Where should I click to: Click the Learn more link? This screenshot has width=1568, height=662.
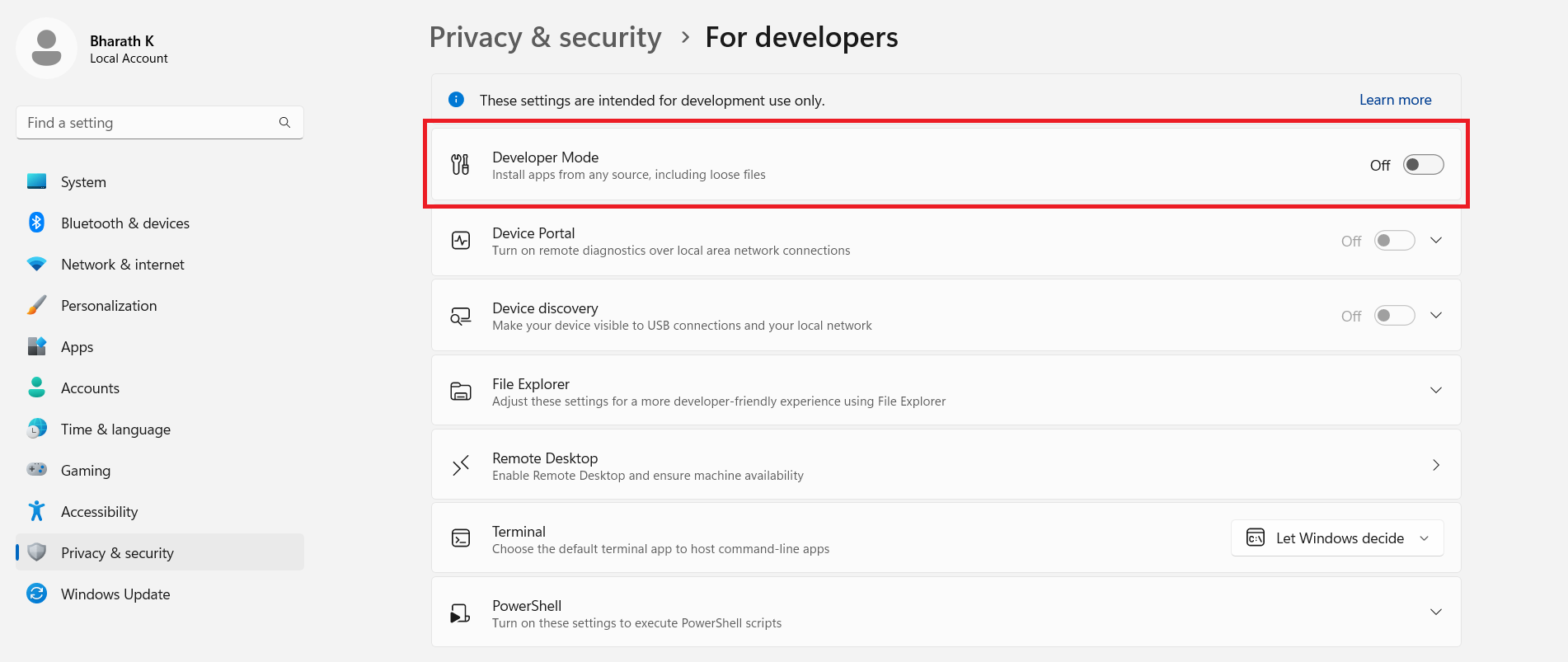point(1395,100)
